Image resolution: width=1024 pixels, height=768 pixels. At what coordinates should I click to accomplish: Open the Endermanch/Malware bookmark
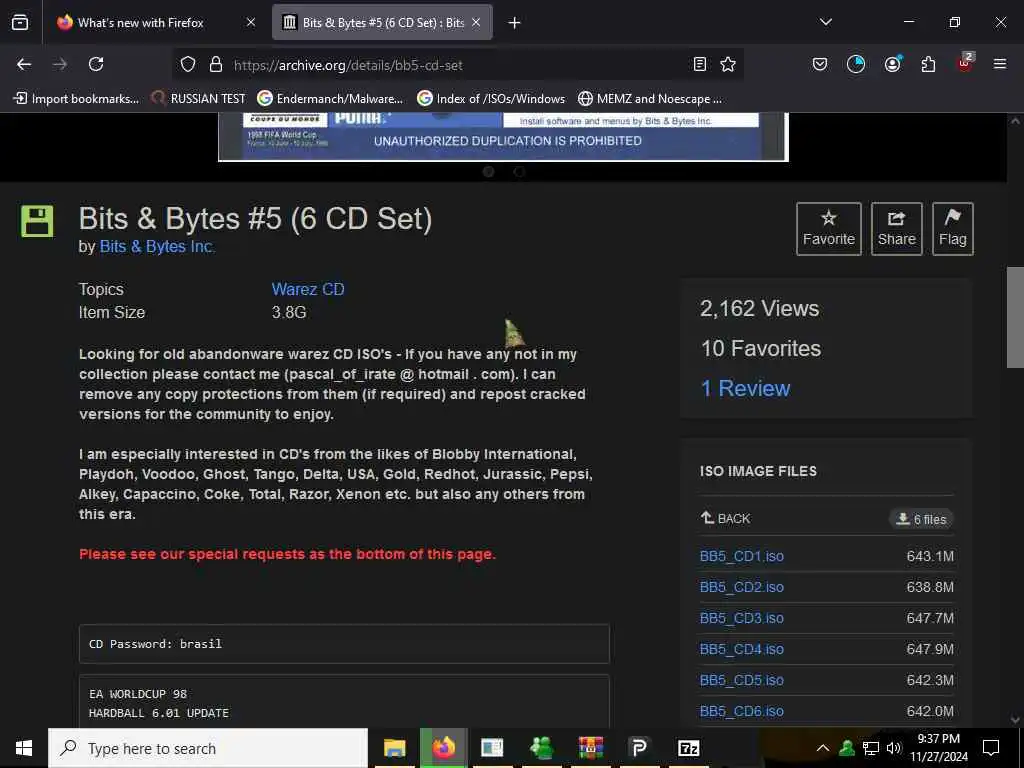point(330,99)
